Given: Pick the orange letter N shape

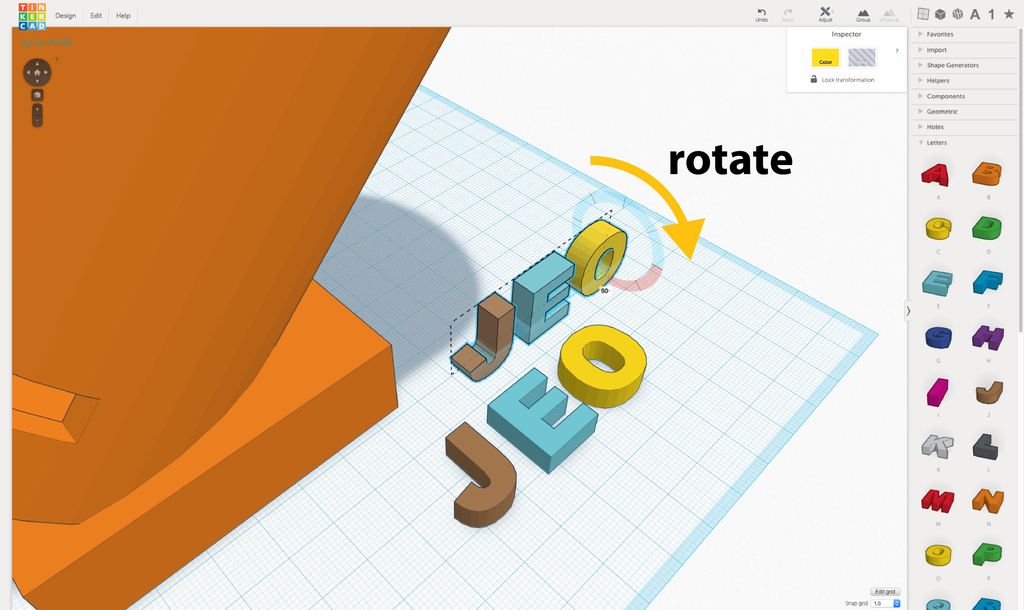Looking at the screenshot, I should 987,501.
